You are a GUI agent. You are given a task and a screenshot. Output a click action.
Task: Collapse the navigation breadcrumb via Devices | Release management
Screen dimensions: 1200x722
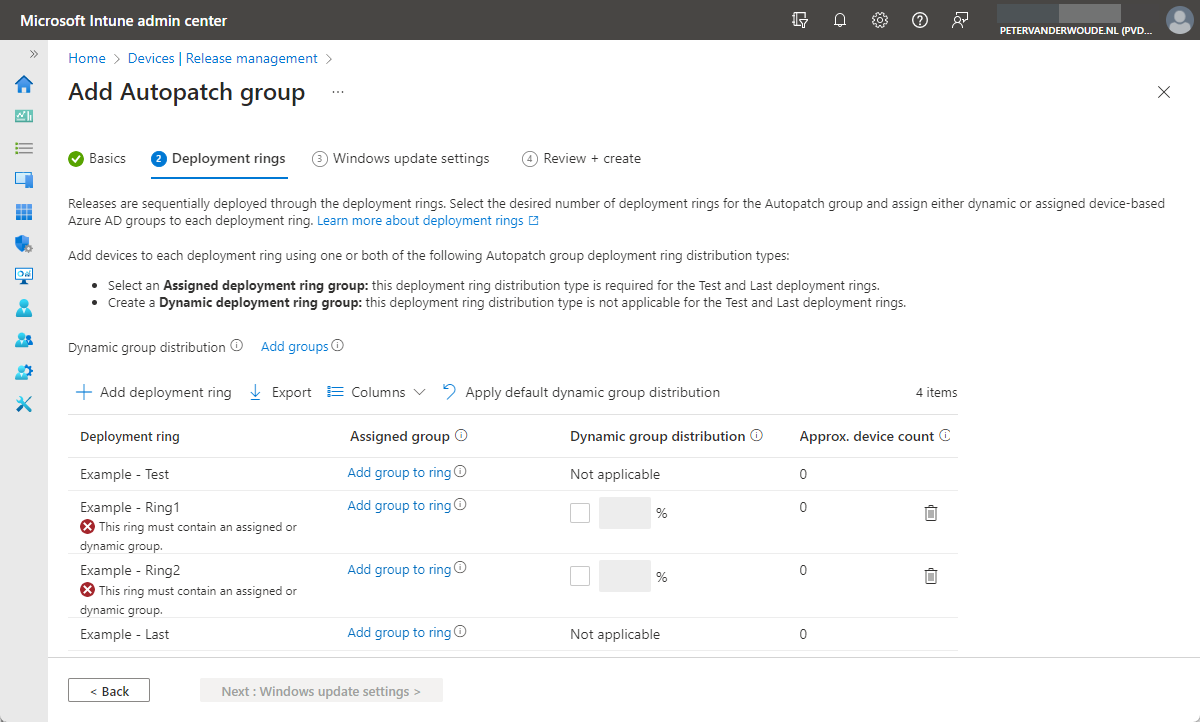pos(222,58)
